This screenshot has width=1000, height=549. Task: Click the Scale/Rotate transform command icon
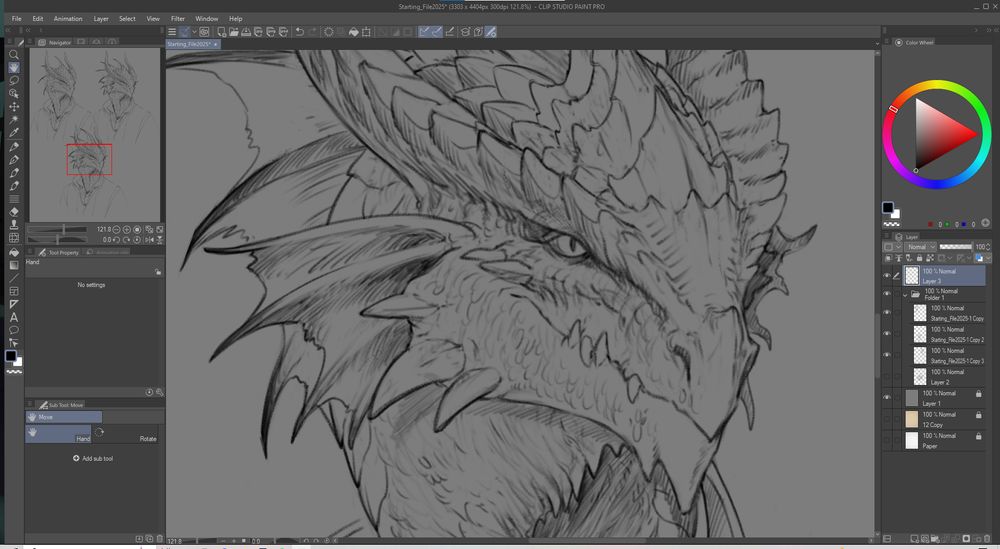pos(366,32)
